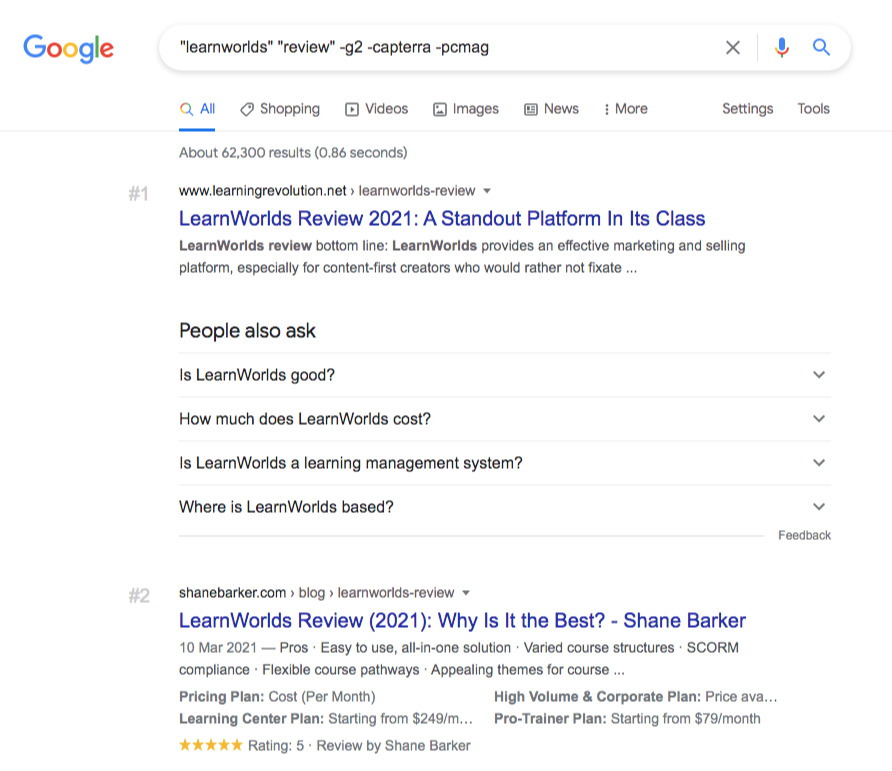
Task: Click the five-star rating in Shane Barker result
Action: (210, 745)
